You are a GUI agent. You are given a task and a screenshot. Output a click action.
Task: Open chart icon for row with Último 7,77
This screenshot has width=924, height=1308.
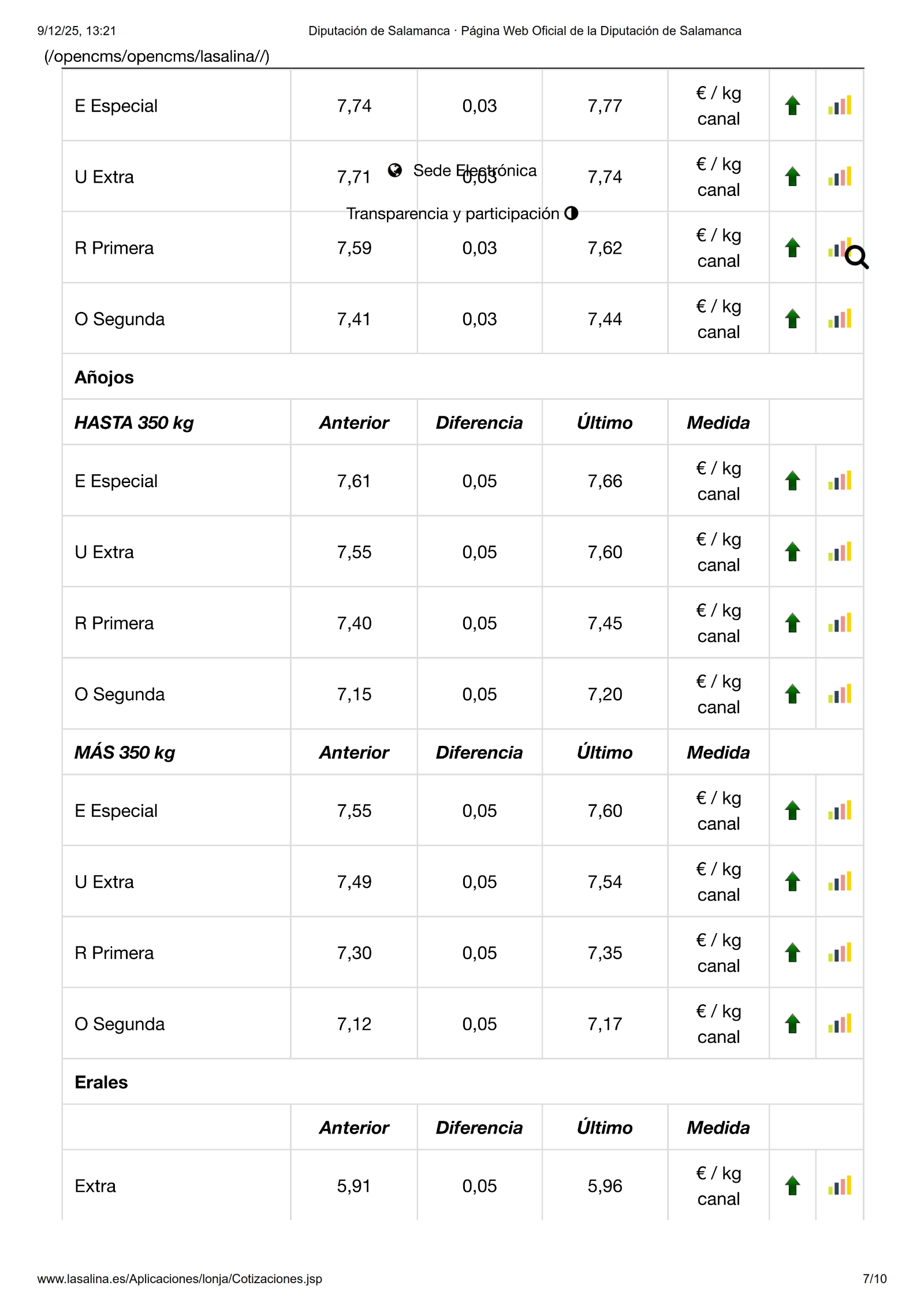tap(839, 106)
